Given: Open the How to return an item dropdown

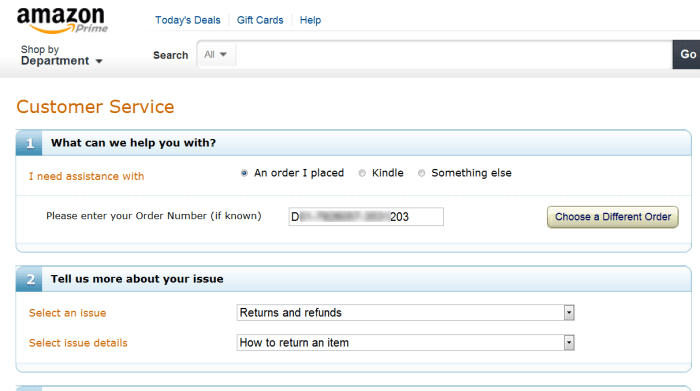Looking at the screenshot, I should pyautogui.click(x=405, y=343).
